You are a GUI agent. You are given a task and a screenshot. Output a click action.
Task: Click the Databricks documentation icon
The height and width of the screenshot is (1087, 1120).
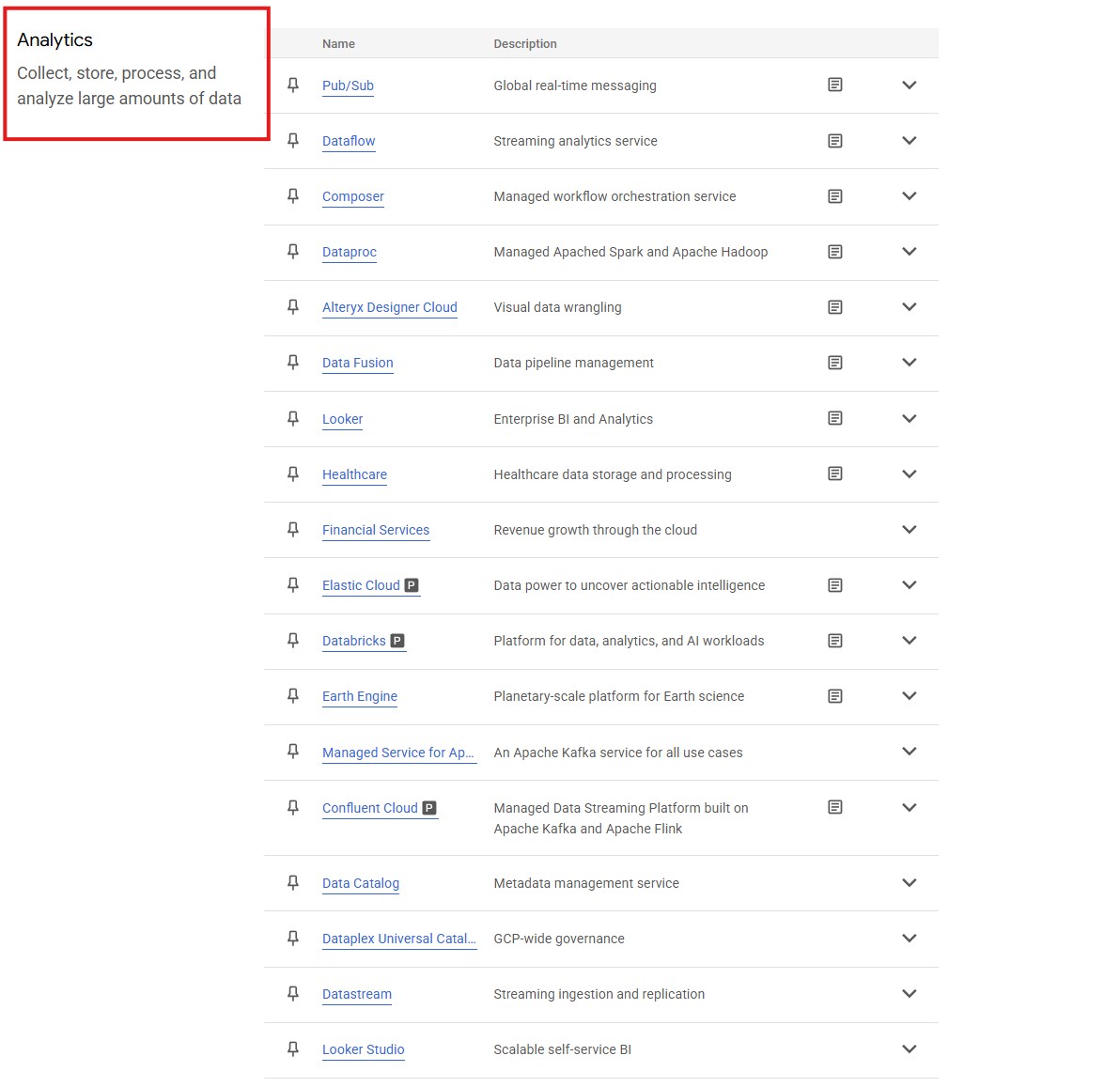click(834, 641)
